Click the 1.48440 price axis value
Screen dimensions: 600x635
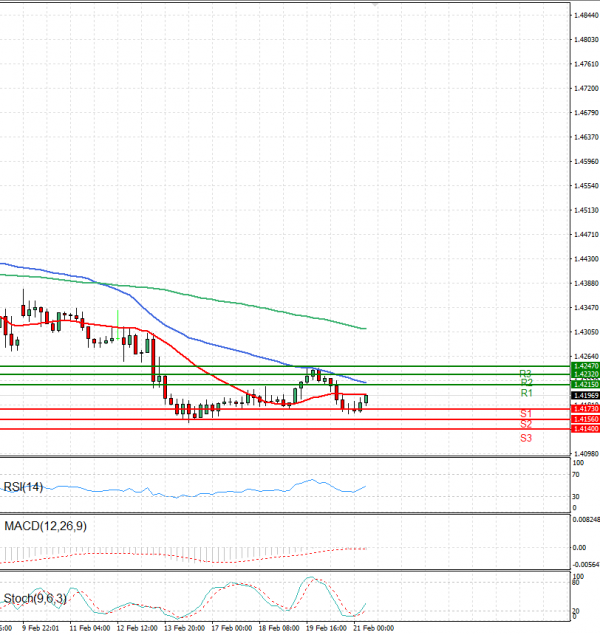586,15
